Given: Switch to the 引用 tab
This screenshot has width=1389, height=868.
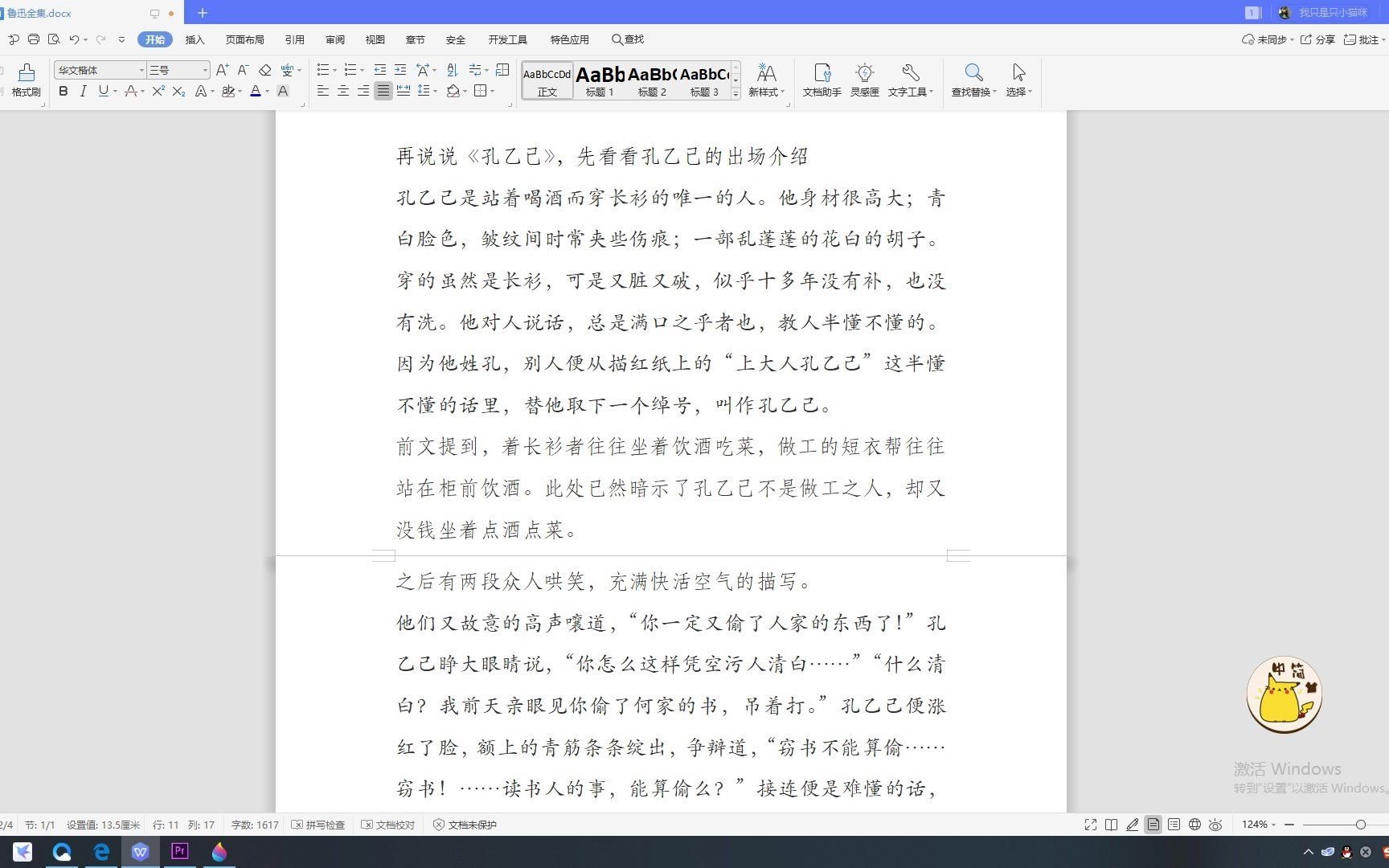Looking at the screenshot, I should pyautogui.click(x=294, y=39).
